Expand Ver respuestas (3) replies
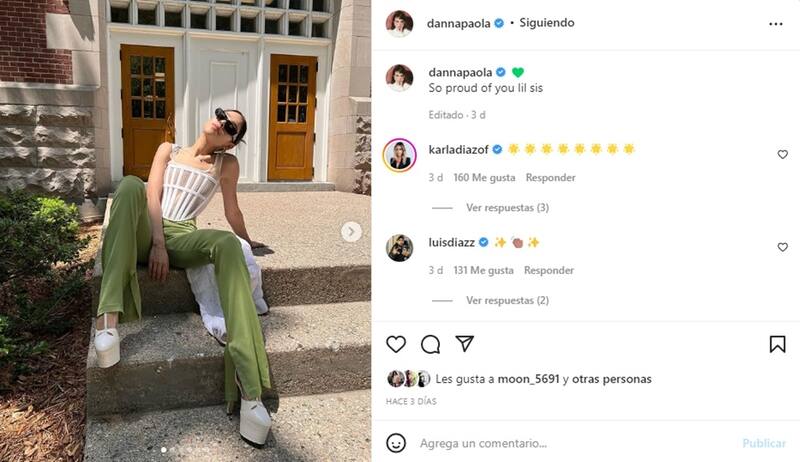The height and width of the screenshot is (462, 800). 507,208
